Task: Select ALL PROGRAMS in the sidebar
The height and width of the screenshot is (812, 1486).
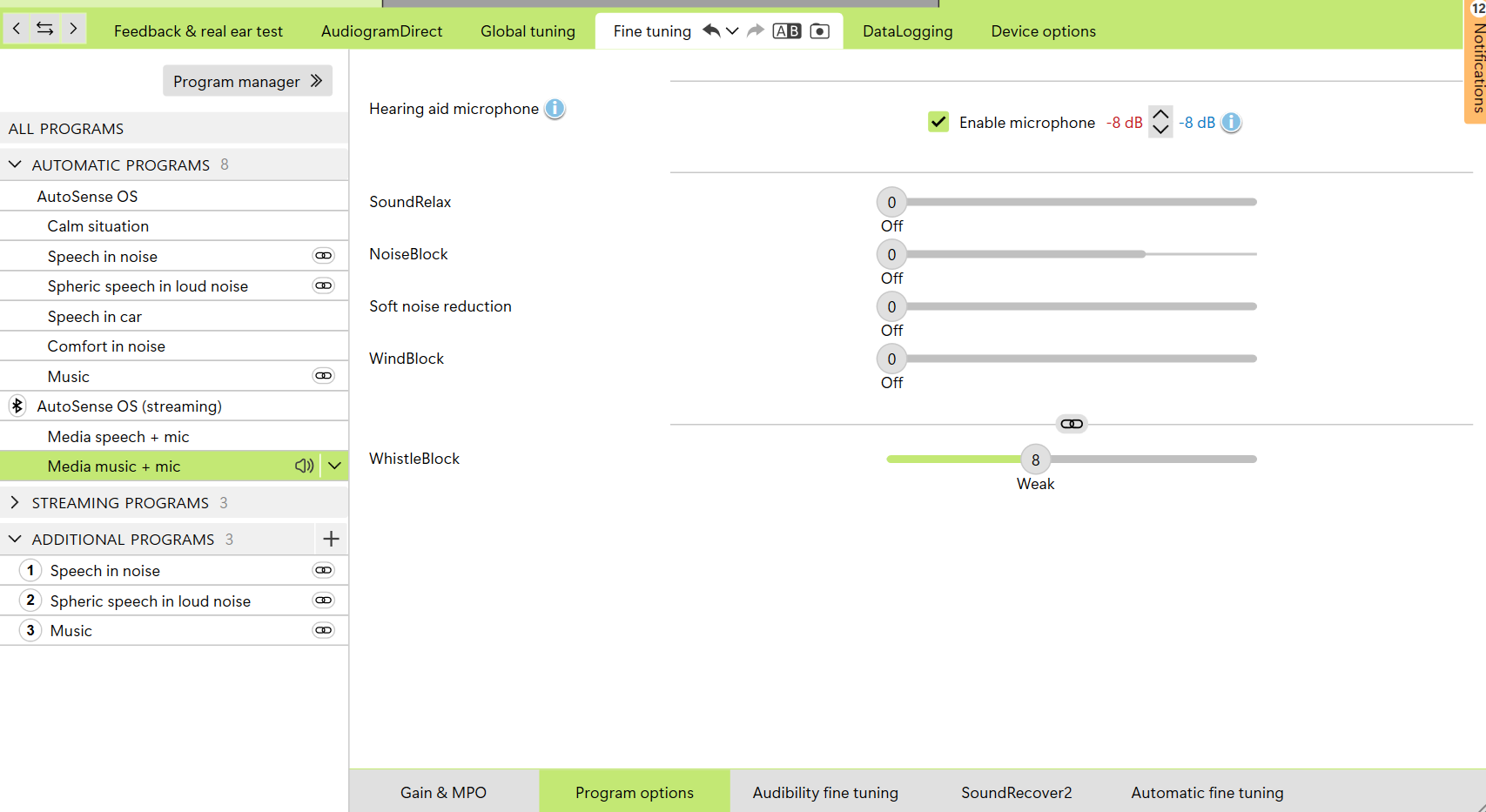Action: tap(174, 128)
